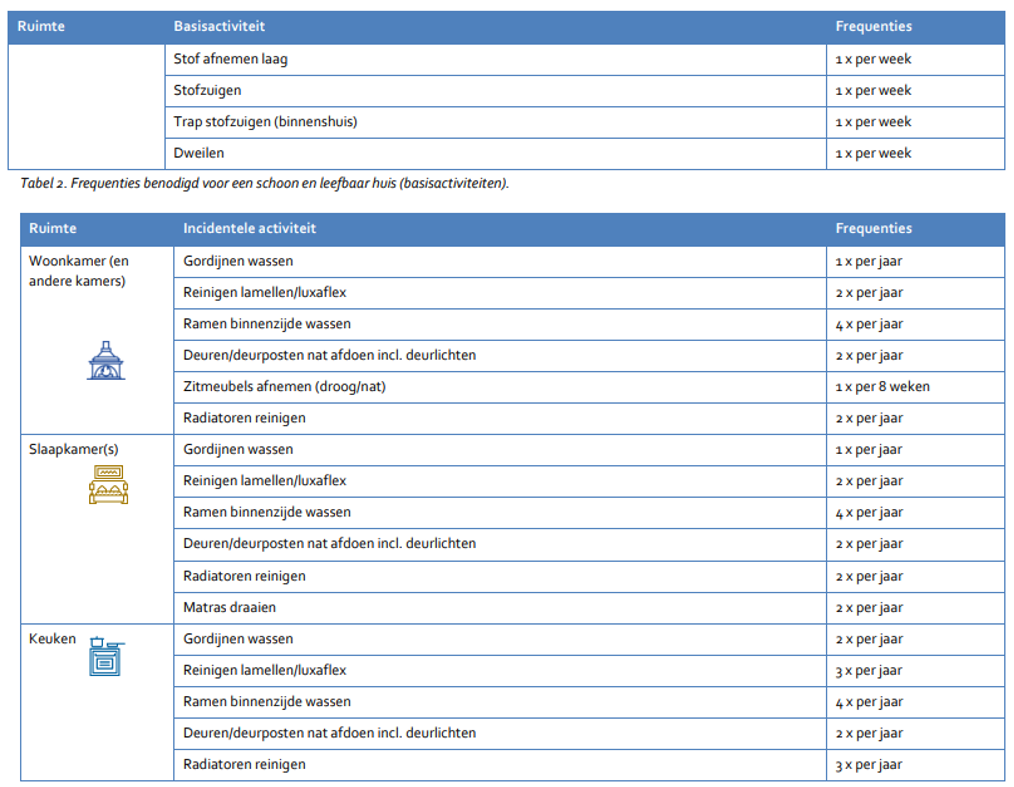Click the 'Slaapkamer(s)' room label
This screenshot has height=787, width=1014.
point(73,450)
